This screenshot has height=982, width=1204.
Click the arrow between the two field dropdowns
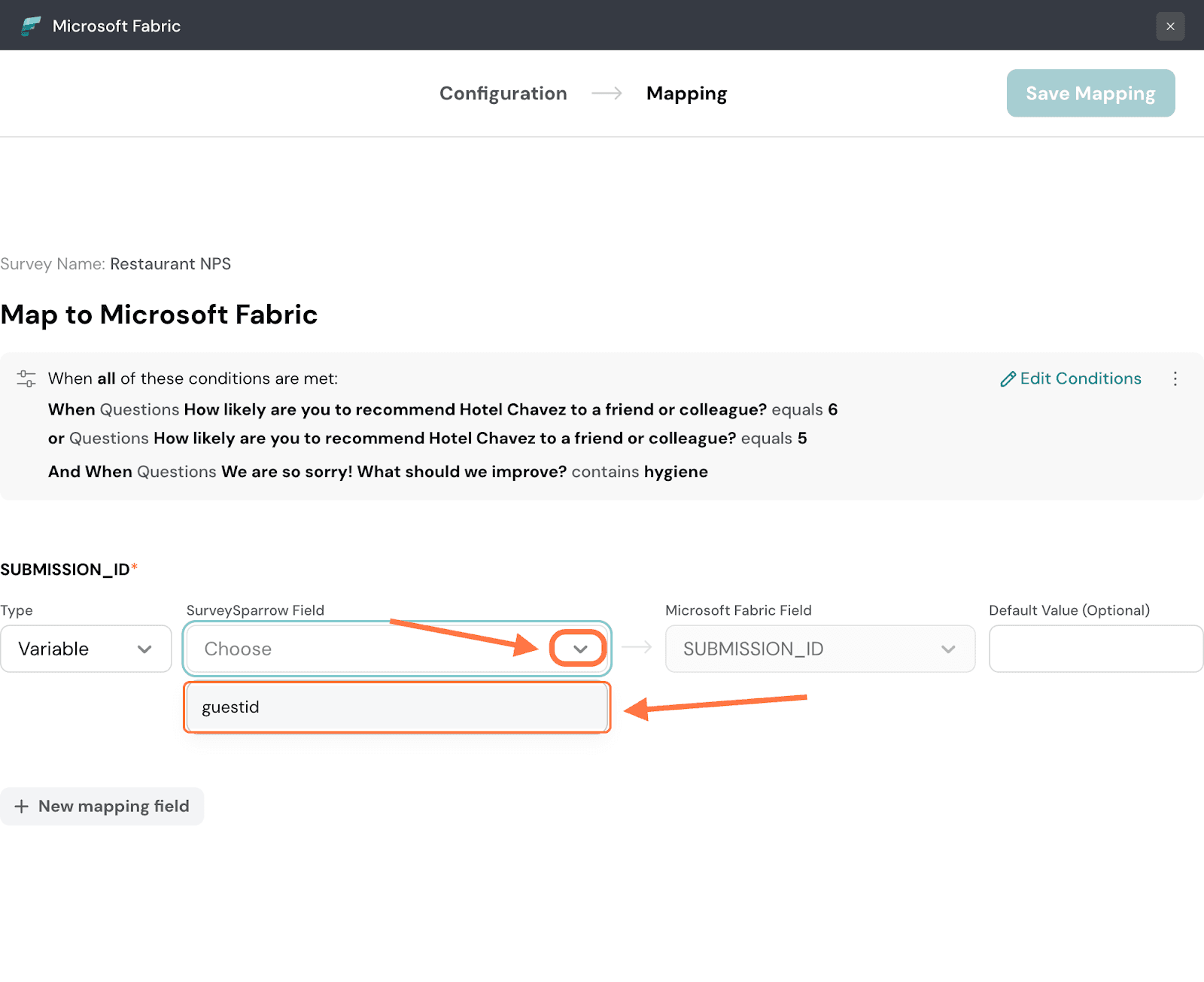(x=637, y=648)
